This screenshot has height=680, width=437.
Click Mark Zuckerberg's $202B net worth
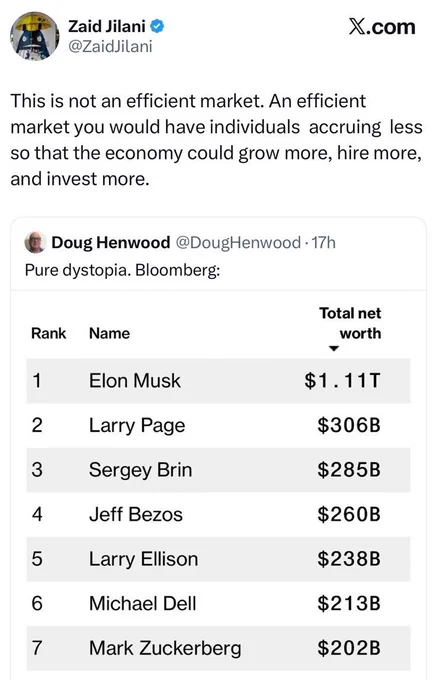(x=349, y=648)
